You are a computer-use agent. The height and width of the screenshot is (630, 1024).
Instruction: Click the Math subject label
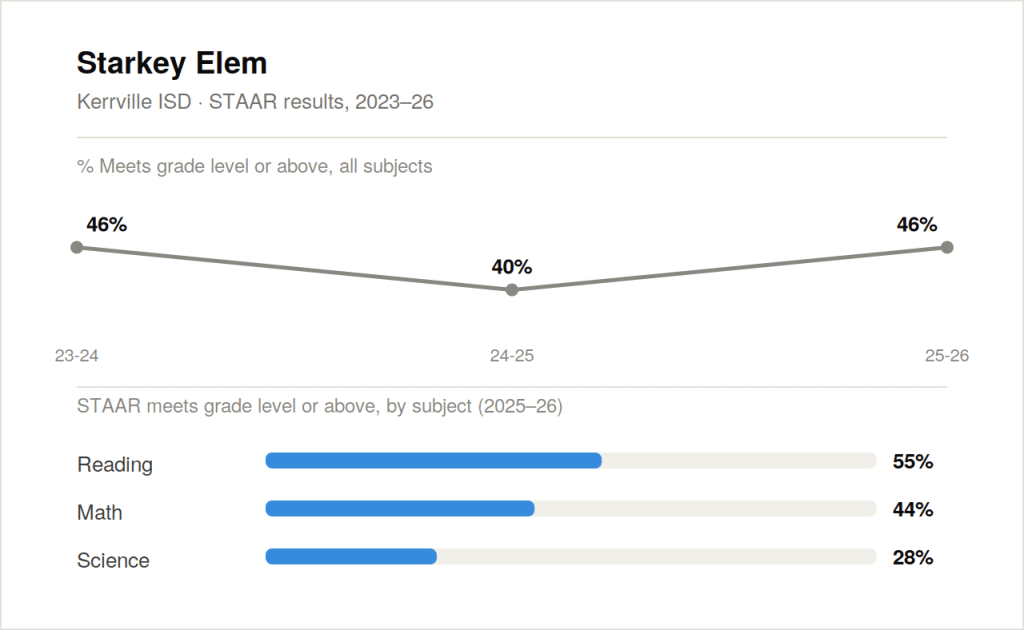point(99,512)
